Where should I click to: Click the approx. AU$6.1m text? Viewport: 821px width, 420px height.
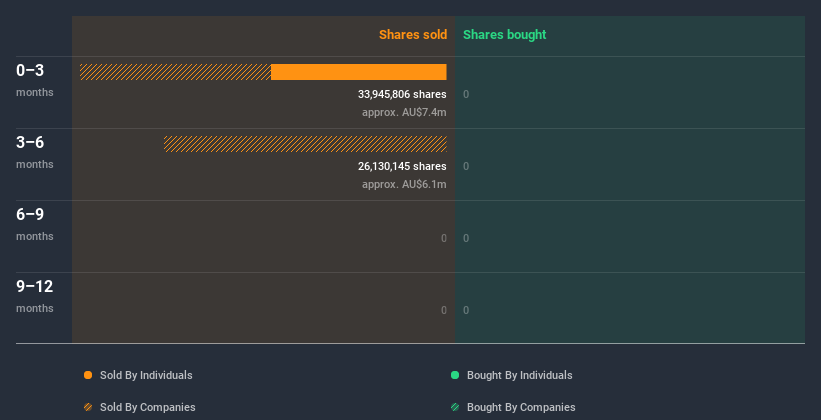(404, 184)
